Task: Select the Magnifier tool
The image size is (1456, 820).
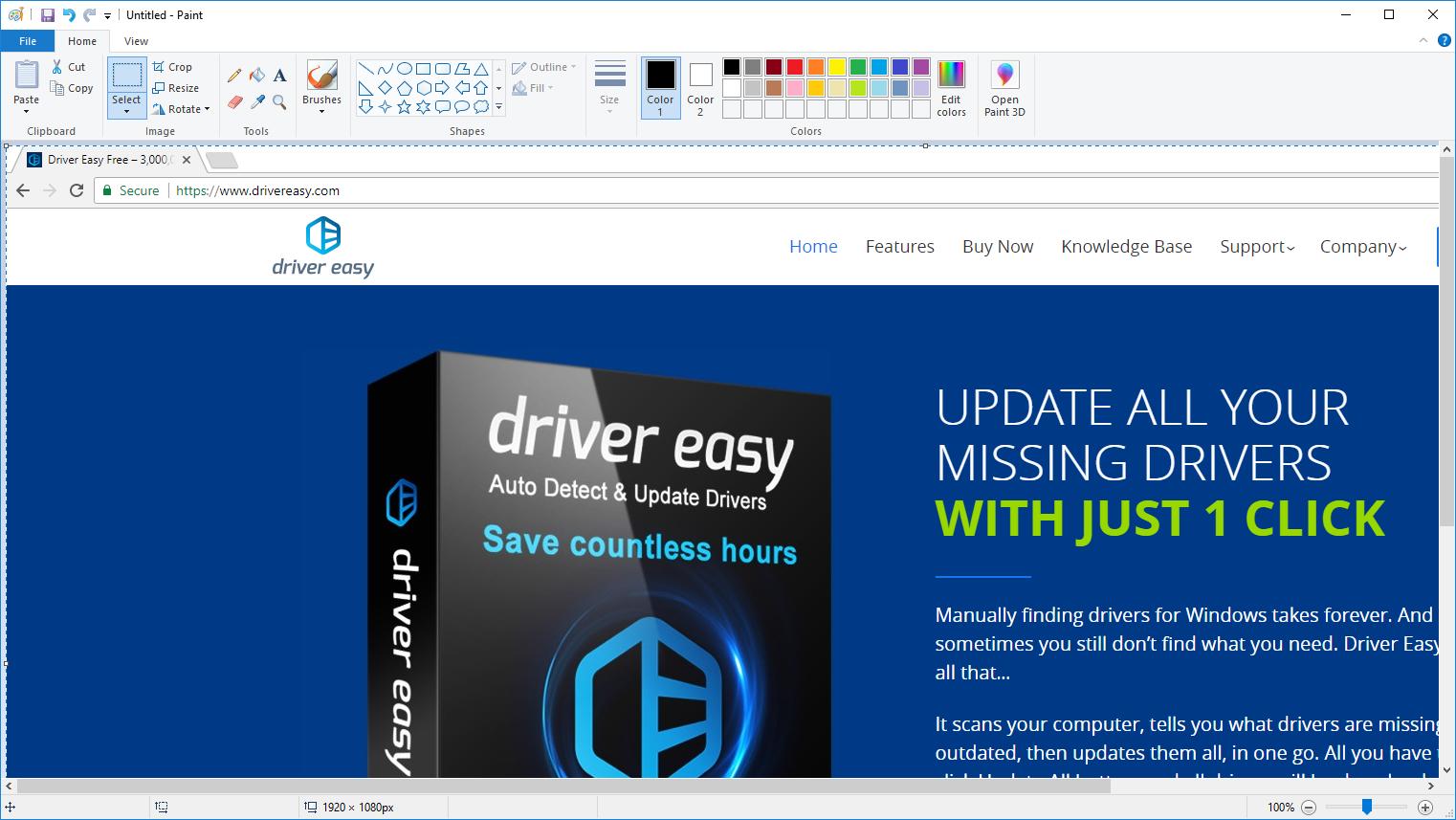Action: coord(278,100)
